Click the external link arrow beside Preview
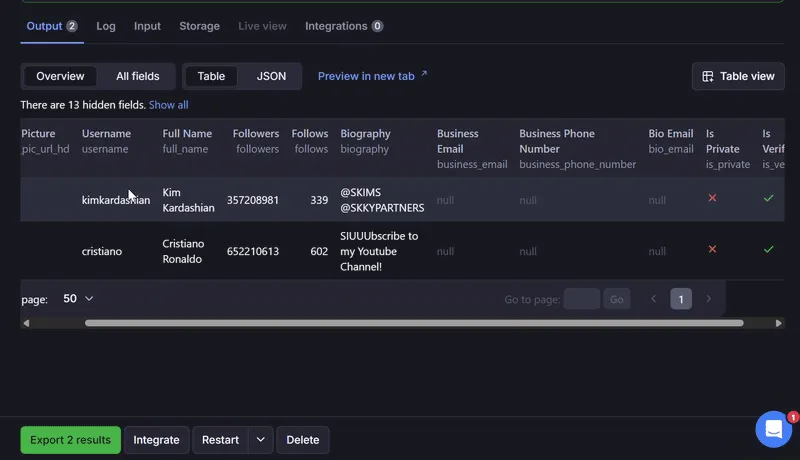Viewport: 800px width, 460px height. pos(424,74)
